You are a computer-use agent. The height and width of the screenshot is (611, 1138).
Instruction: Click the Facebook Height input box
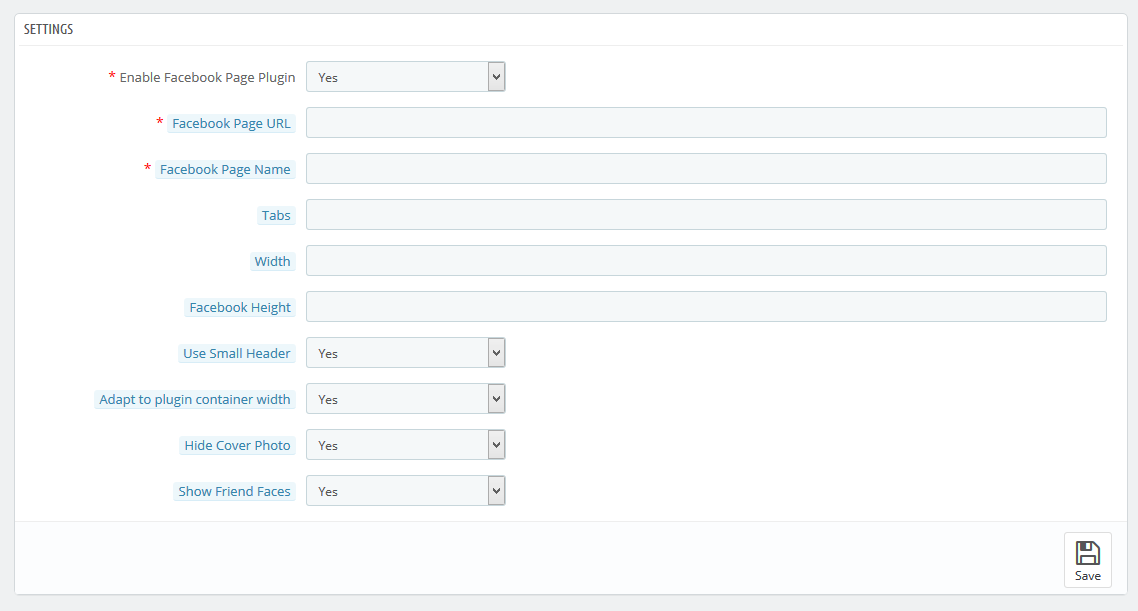pyautogui.click(x=705, y=307)
